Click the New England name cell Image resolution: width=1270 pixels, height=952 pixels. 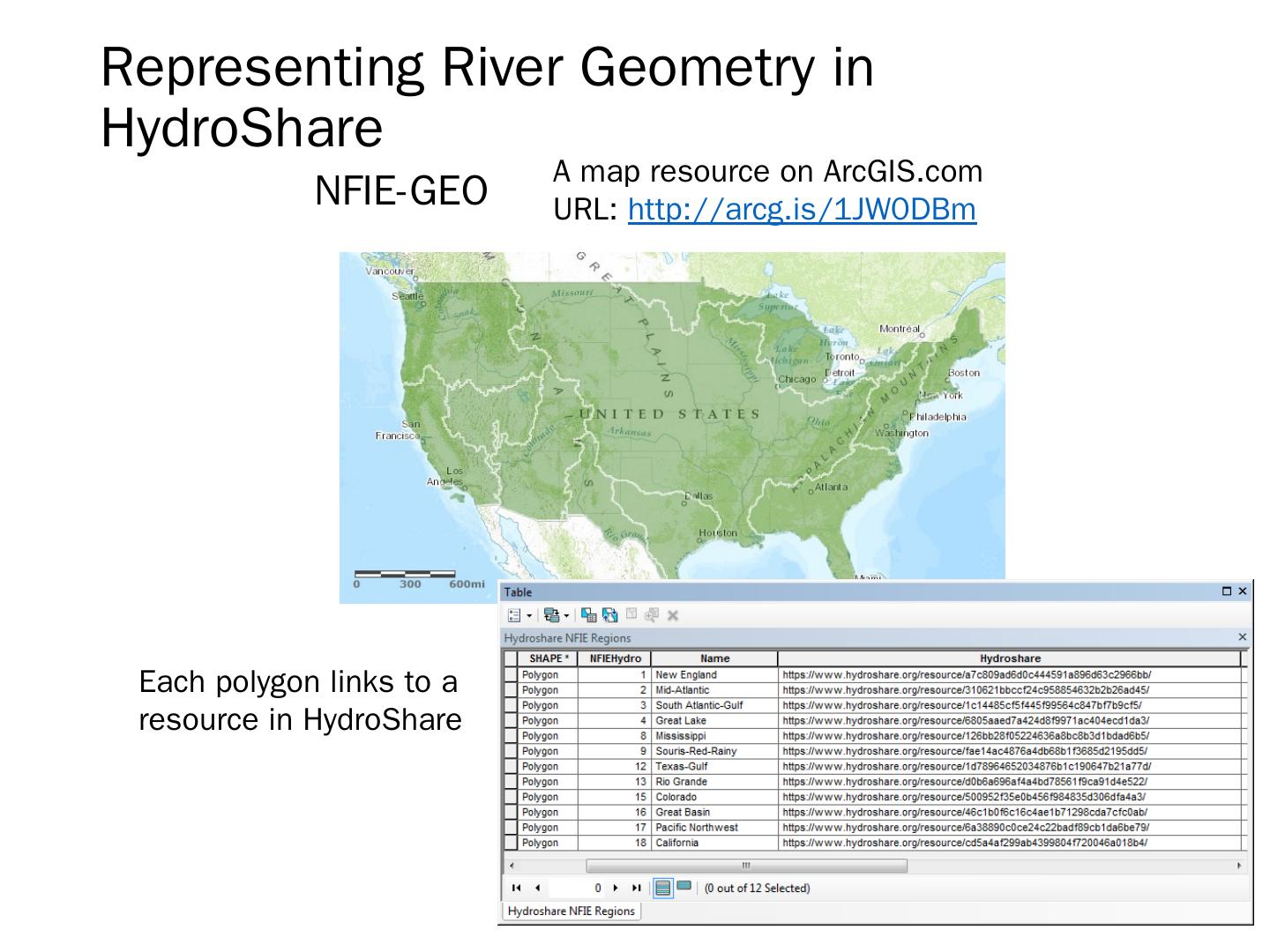pos(714,675)
